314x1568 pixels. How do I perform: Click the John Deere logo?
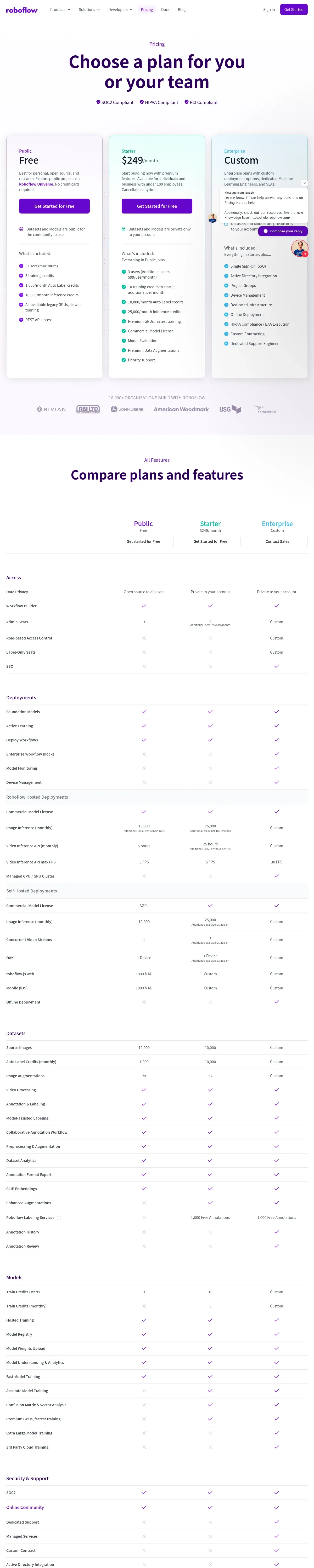tap(127, 410)
